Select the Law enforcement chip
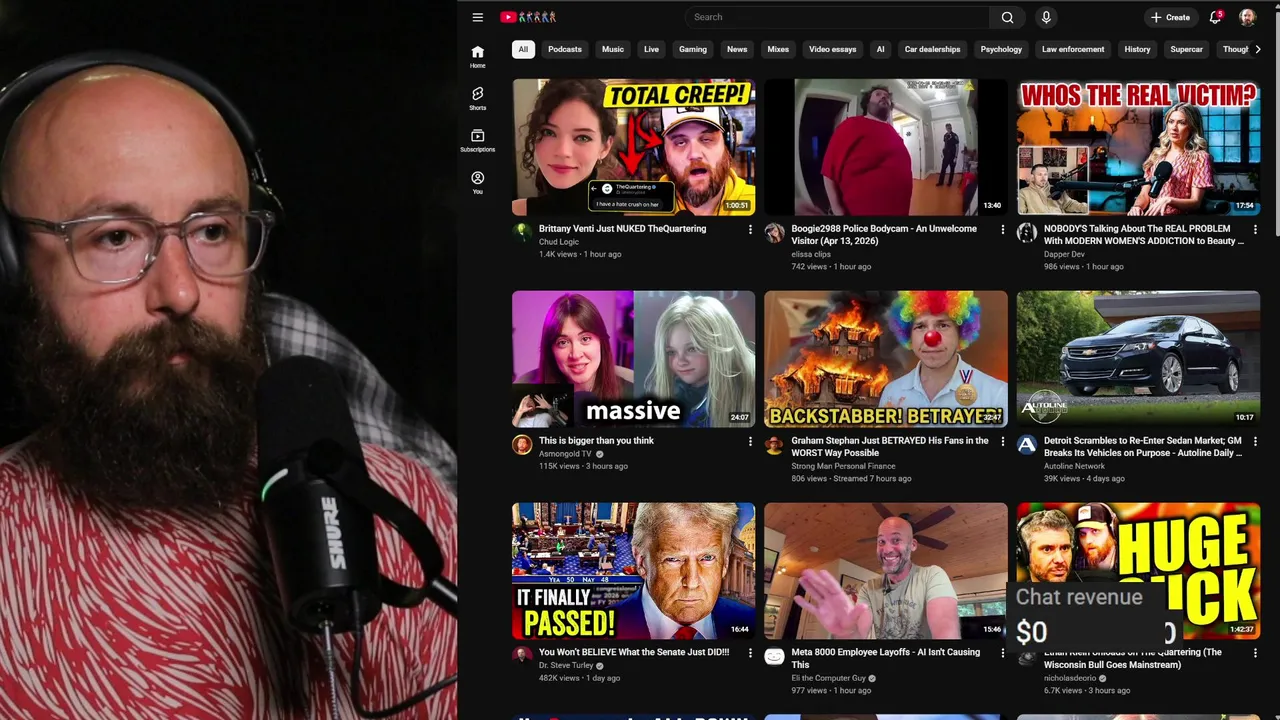The width and height of the screenshot is (1280, 720). coord(1073,49)
